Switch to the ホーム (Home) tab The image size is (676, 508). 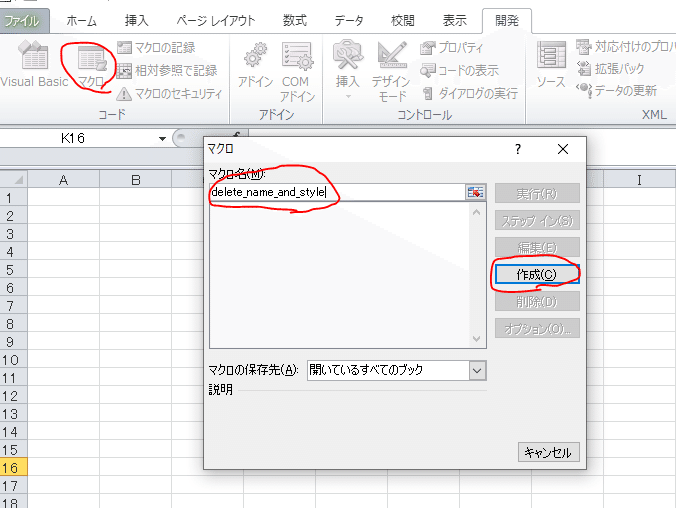pos(81,21)
